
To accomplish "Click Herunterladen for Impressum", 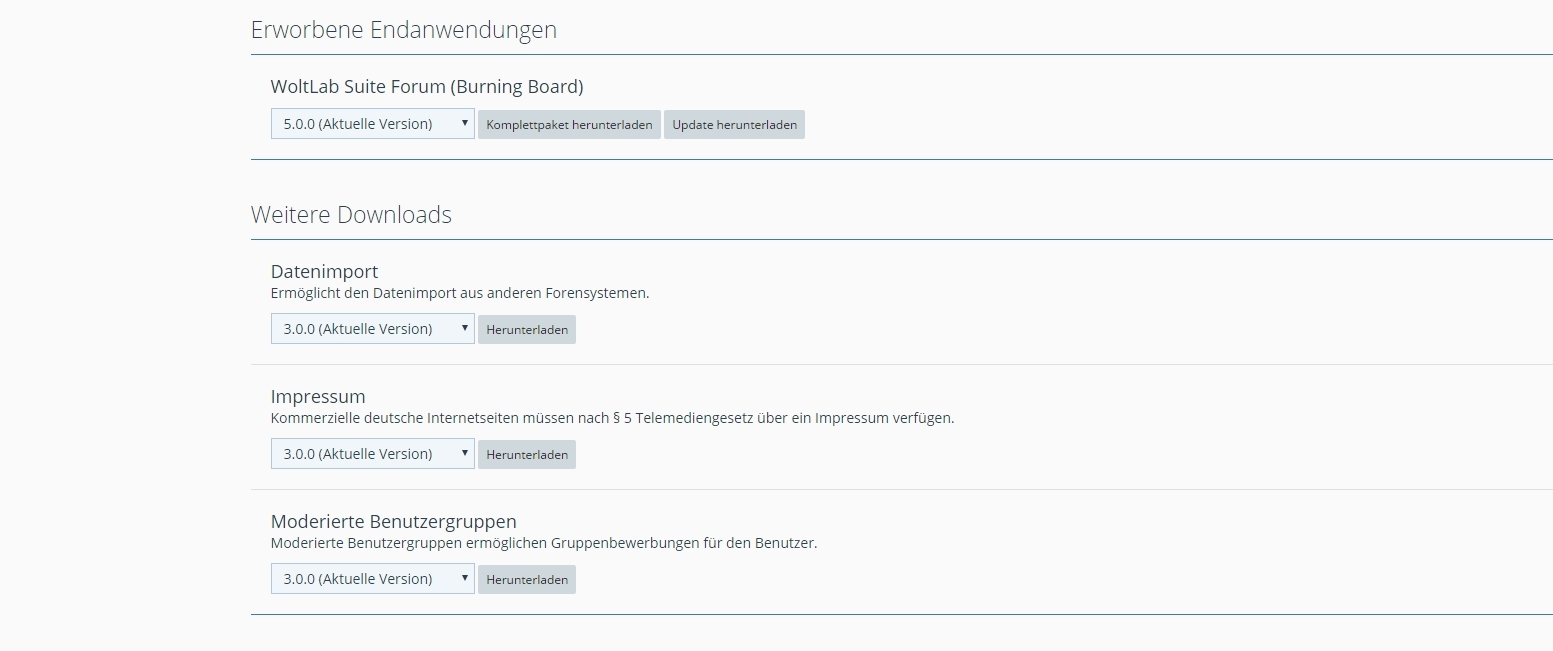I will pyautogui.click(x=527, y=455).
